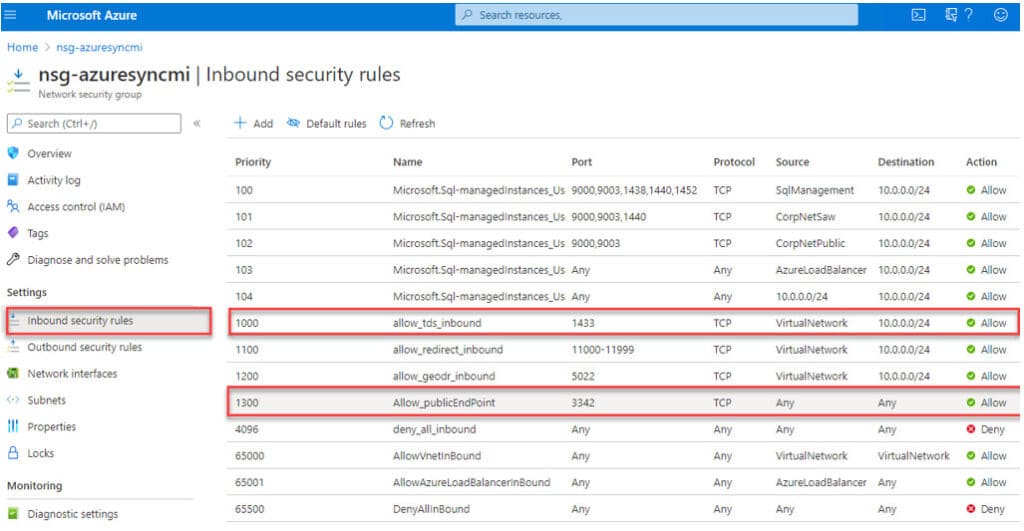Image resolution: width=1024 pixels, height=531 pixels.
Task: Click the Access control (IAM) icon
Action: point(13,206)
